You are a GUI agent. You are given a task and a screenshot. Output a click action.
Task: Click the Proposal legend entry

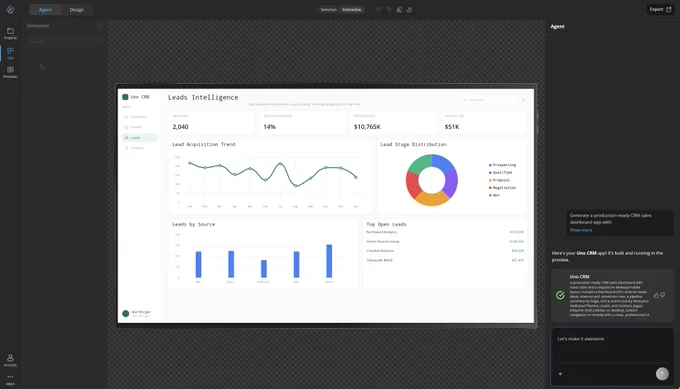(x=499, y=180)
